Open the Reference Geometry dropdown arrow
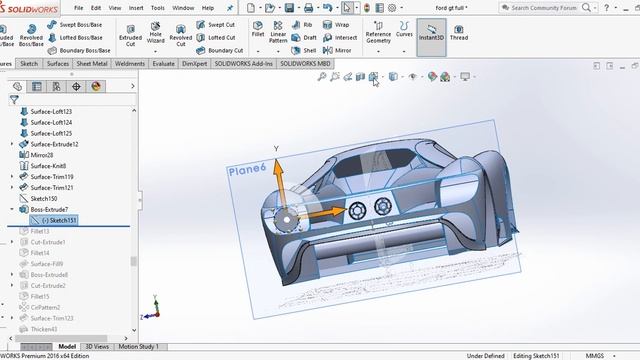640x360 pixels. click(378, 51)
